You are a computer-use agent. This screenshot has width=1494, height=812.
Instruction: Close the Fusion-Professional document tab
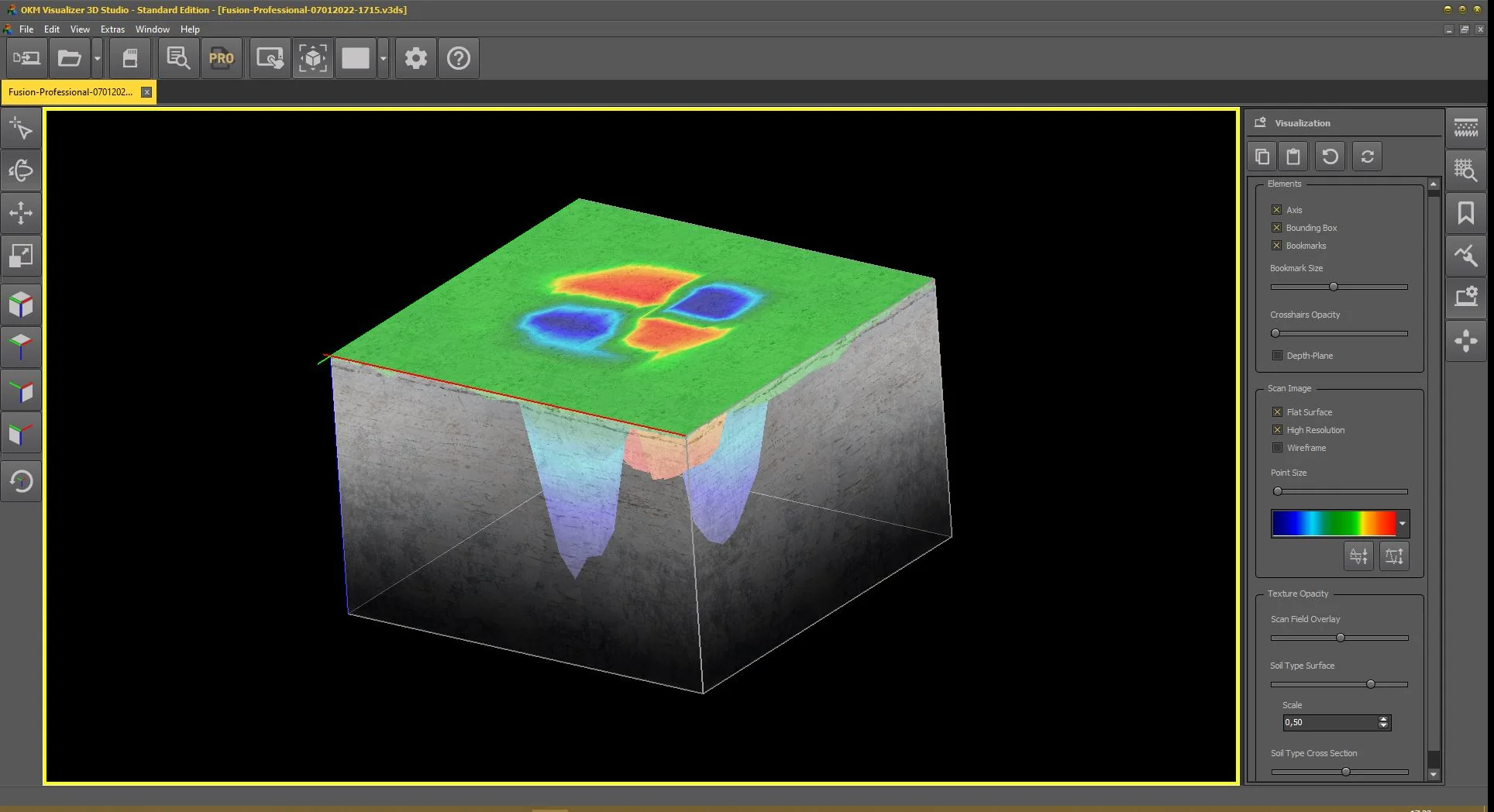[x=146, y=92]
